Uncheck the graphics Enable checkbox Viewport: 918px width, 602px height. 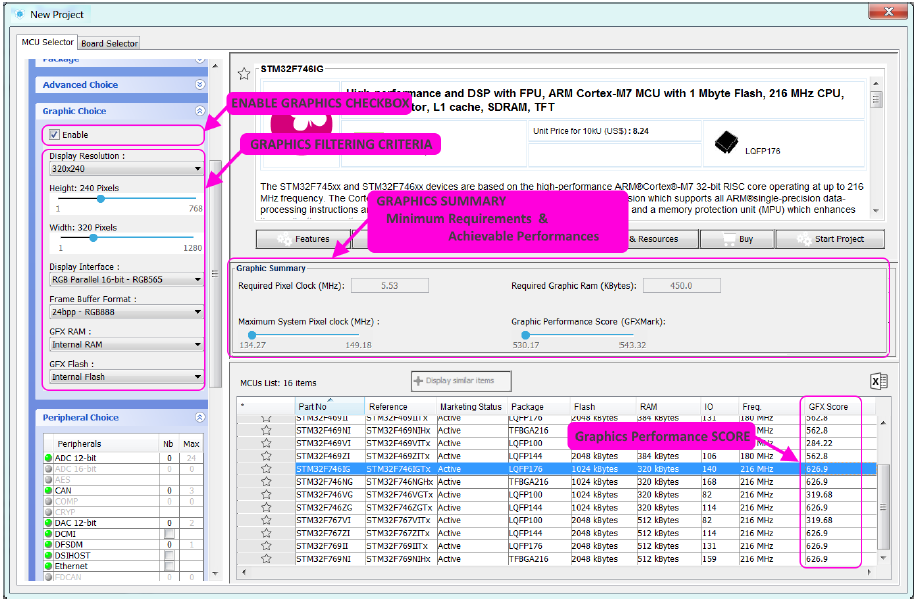[x=54, y=135]
